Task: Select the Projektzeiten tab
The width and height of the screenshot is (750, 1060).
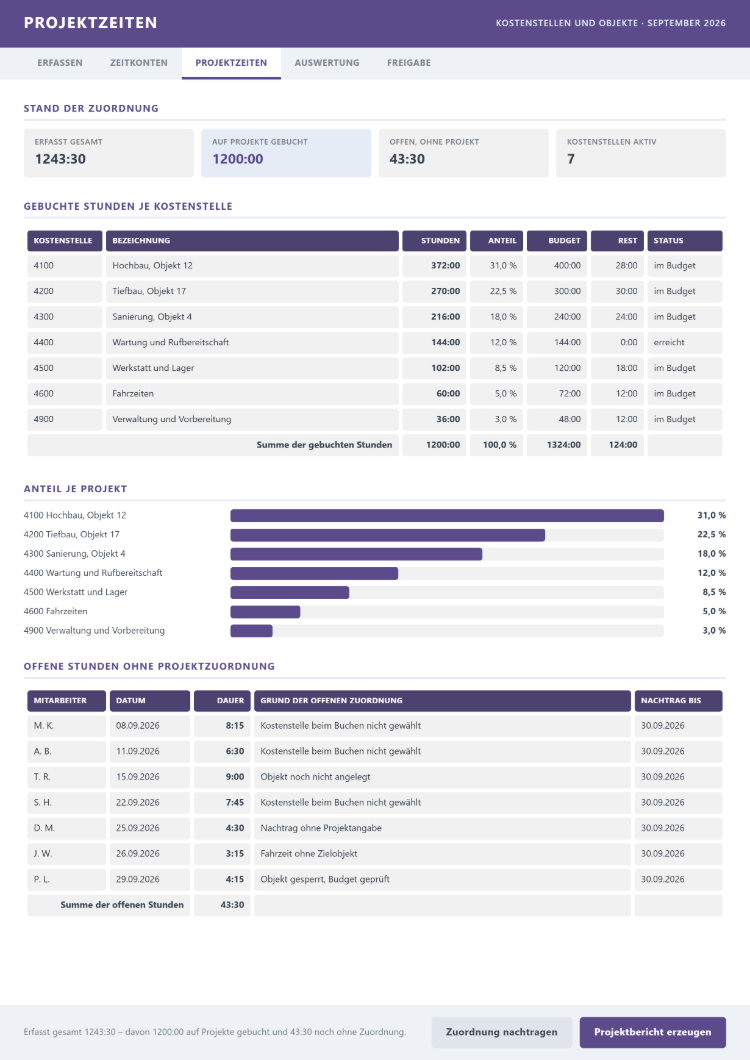Action: [231, 63]
